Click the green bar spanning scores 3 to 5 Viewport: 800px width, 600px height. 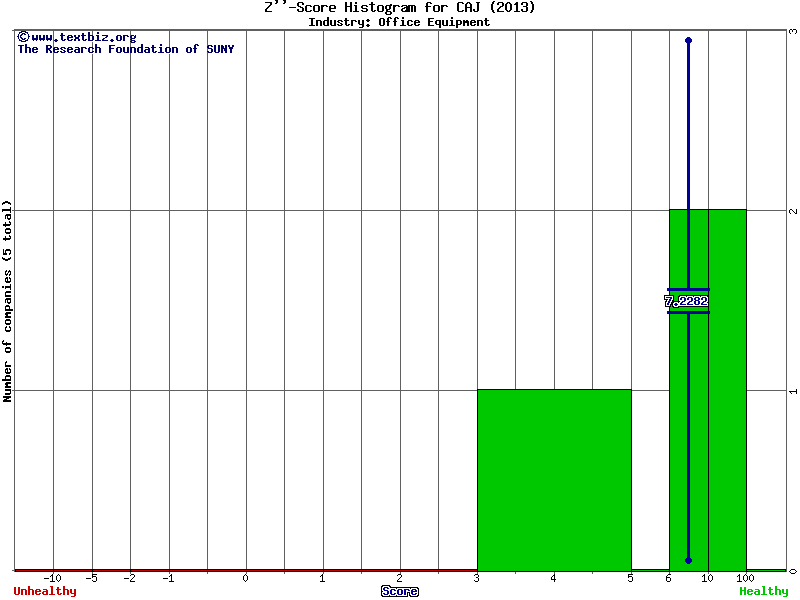click(555, 480)
